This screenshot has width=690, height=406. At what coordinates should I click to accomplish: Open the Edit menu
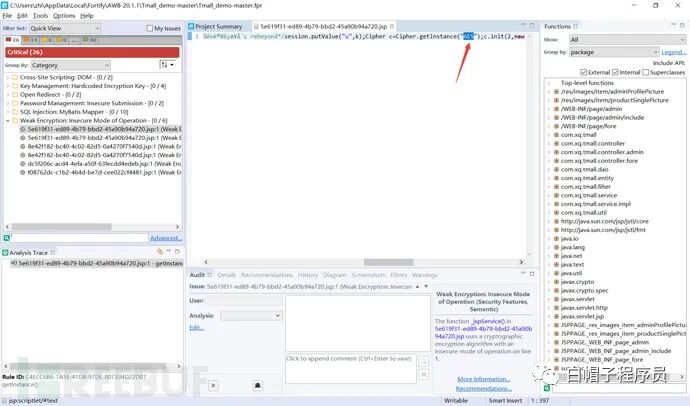coord(22,15)
